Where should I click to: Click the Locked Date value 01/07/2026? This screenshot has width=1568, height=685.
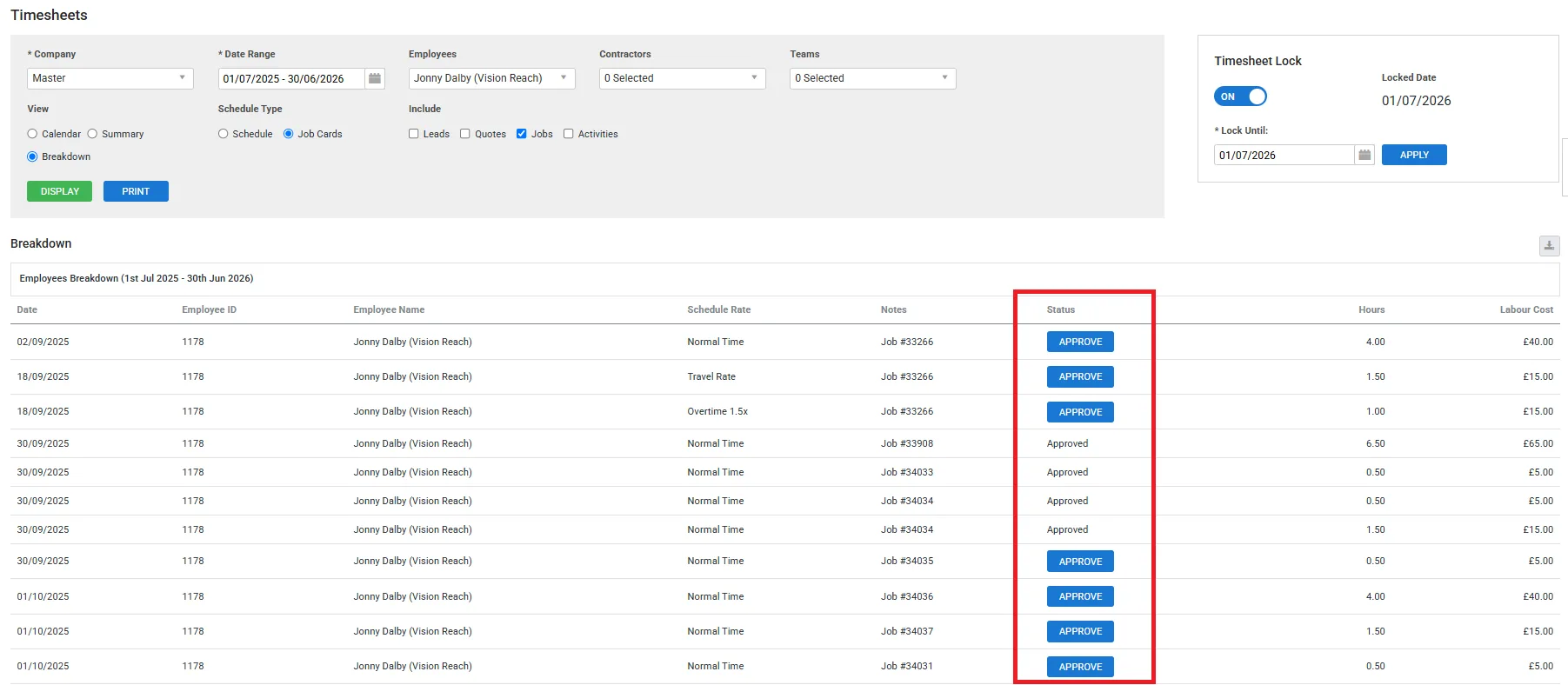pyautogui.click(x=1416, y=101)
